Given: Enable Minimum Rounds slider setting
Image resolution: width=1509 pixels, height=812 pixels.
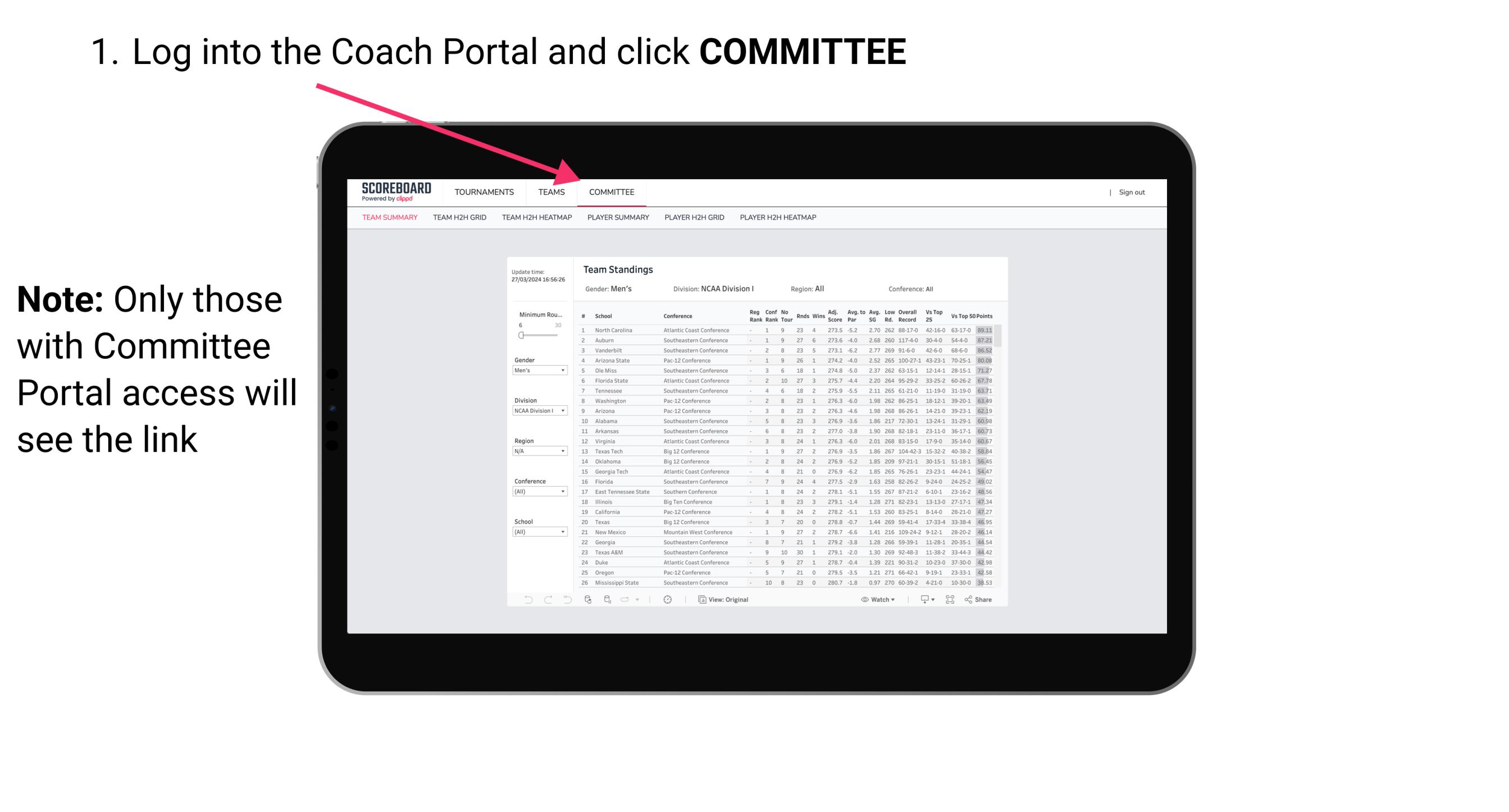Looking at the screenshot, I should click(x=521, y=335).
